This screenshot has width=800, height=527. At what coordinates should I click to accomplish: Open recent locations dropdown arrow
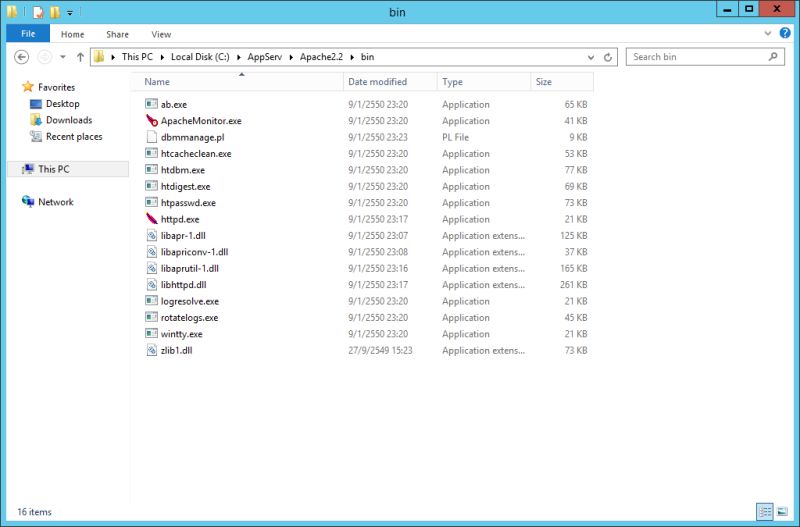(x=63, y=57)
